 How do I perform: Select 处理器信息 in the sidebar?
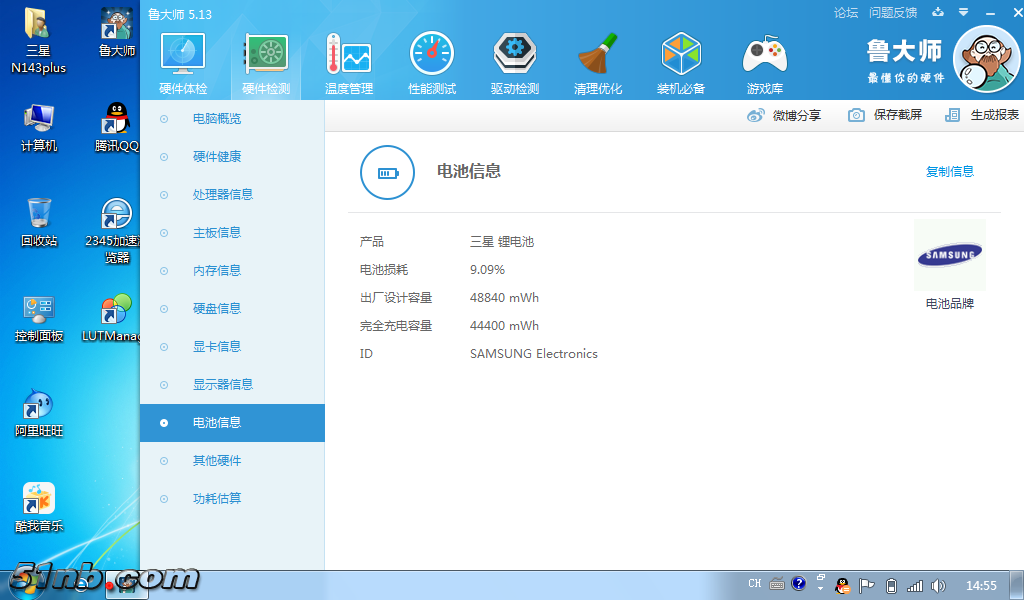coord(222,195)
